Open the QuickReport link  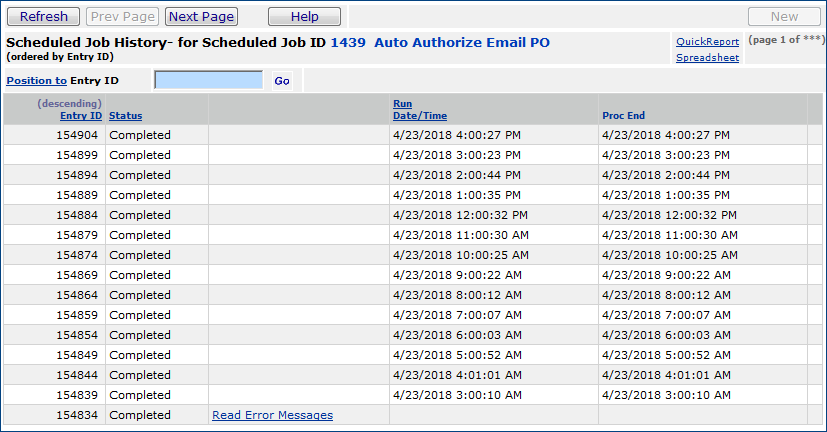pos(707,42)
